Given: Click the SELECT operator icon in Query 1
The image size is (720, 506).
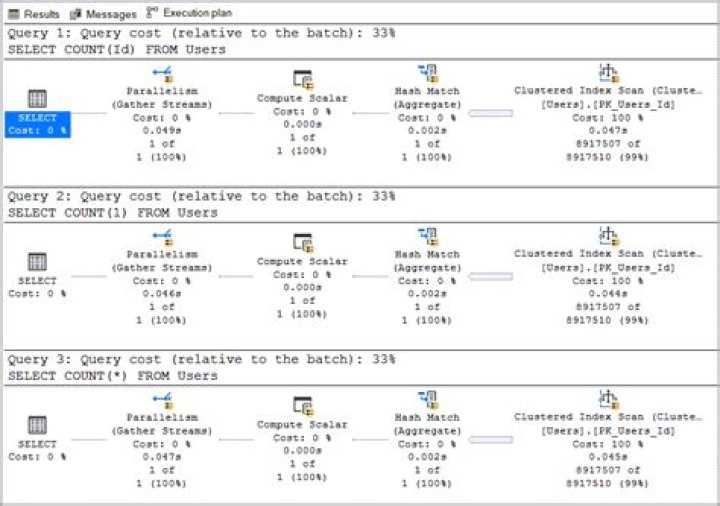Looking at the screenshot, I should click(37, 99).
